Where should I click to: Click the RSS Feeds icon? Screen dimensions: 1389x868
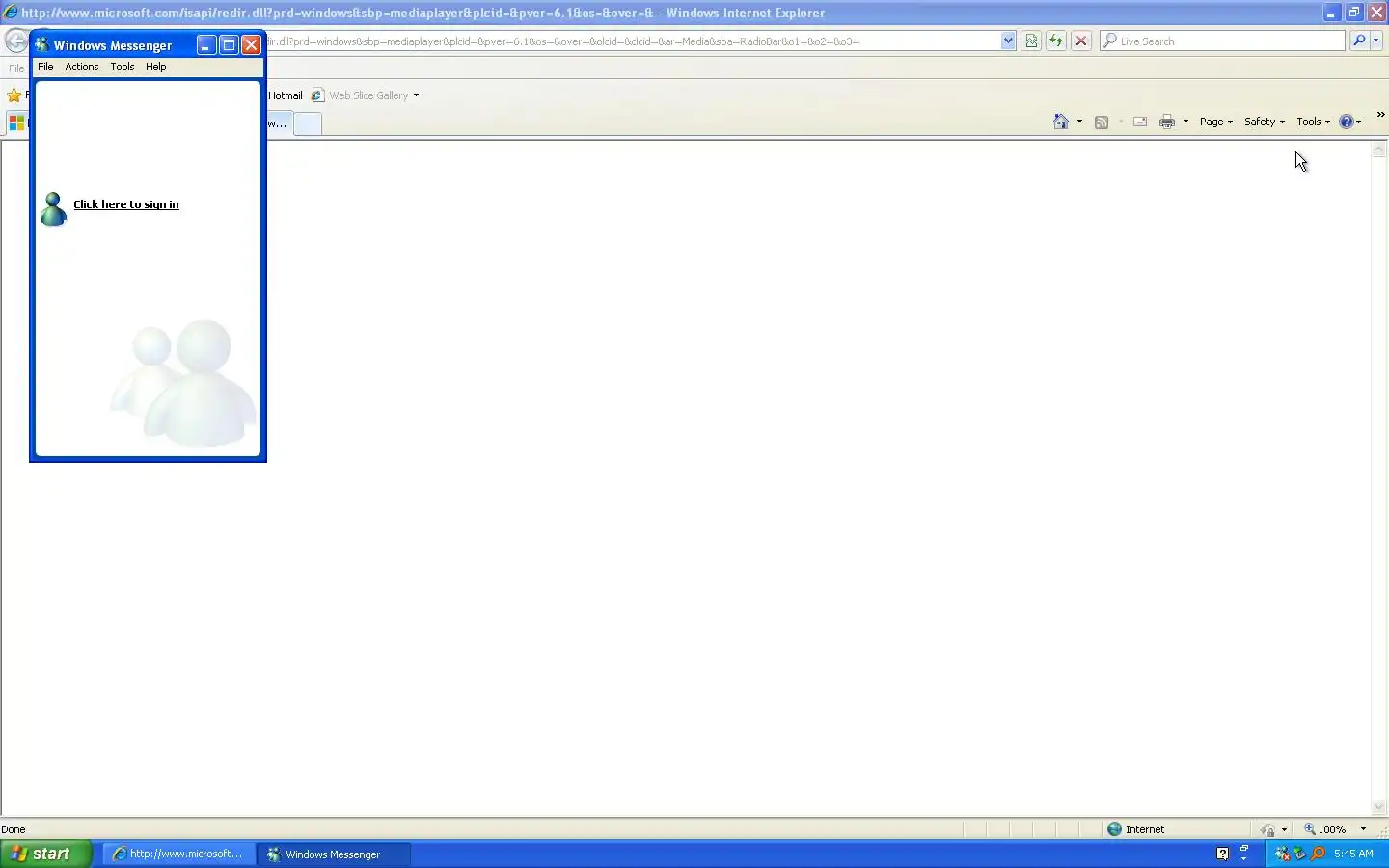pos(1102,122)
